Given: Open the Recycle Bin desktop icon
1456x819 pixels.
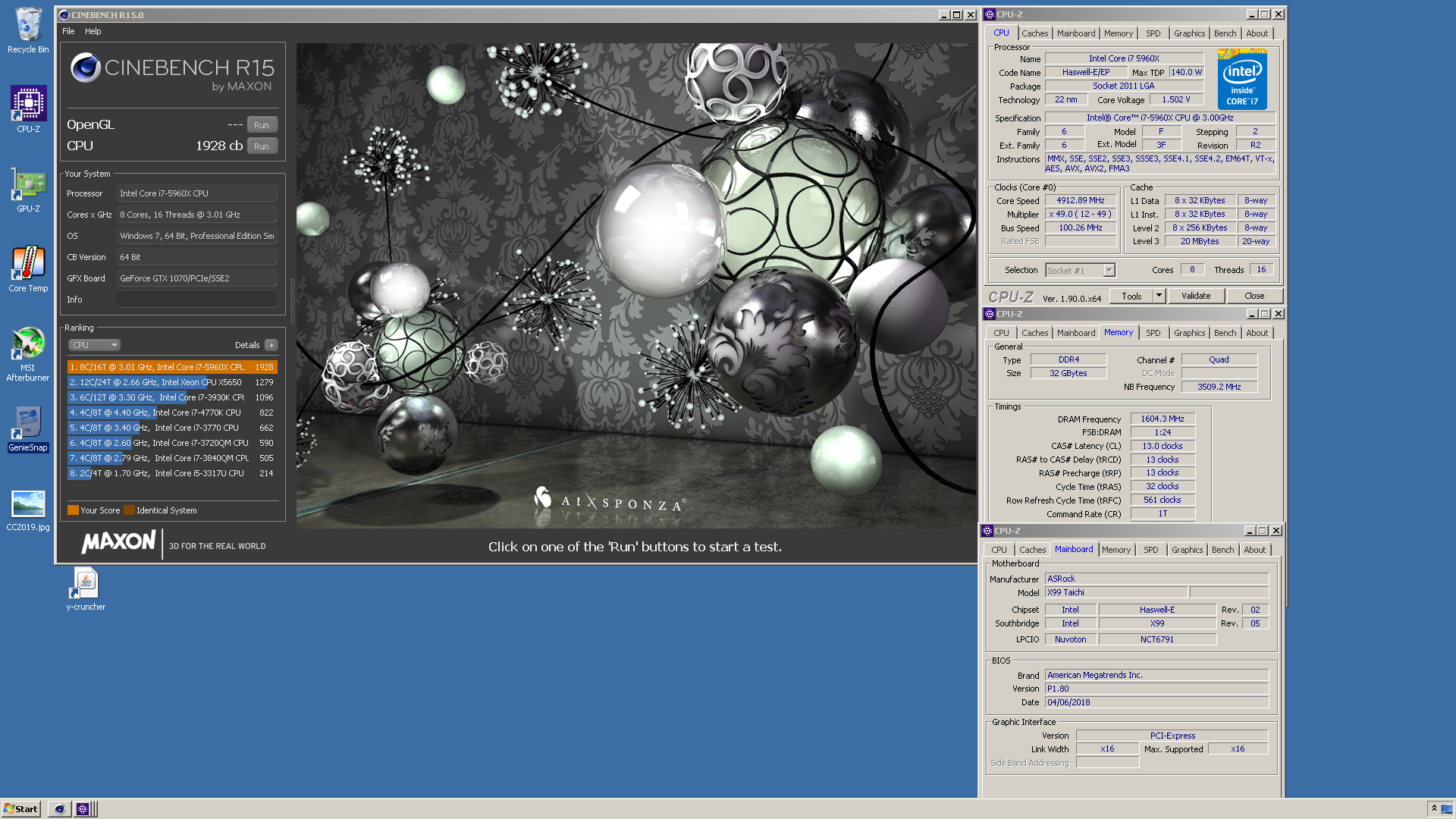Looking at the screenshot, I should point(28,30).
